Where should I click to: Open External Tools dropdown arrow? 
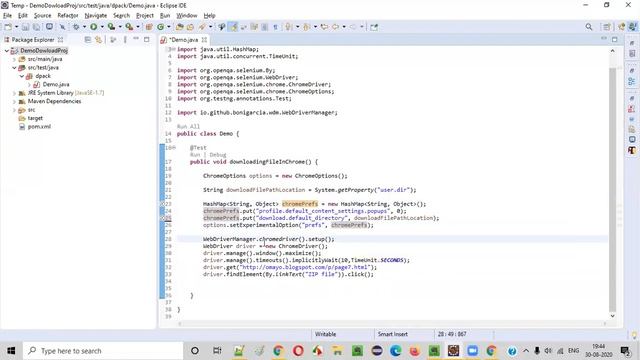(x=138, y=27)
